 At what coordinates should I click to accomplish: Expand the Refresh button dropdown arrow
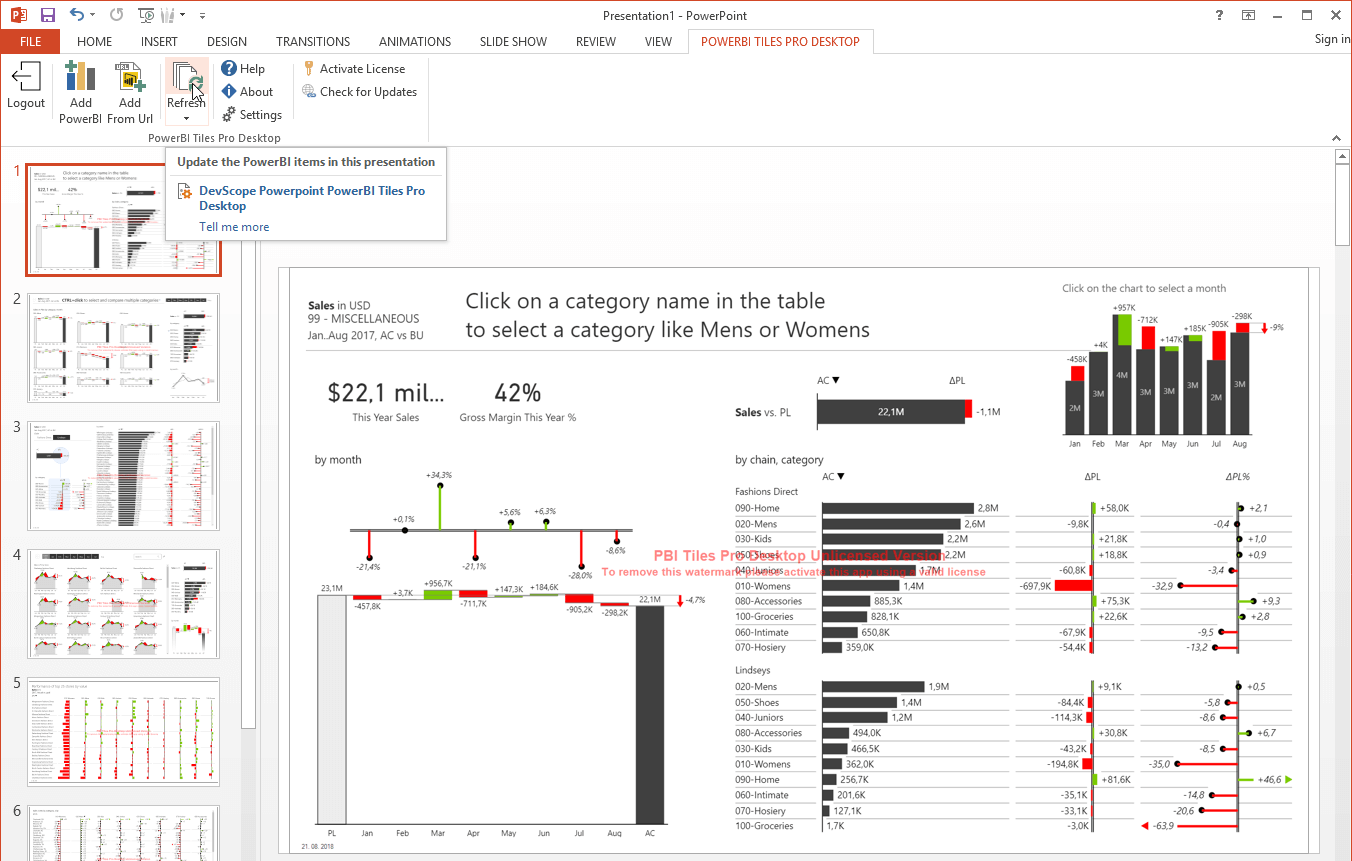pos(186,119)
